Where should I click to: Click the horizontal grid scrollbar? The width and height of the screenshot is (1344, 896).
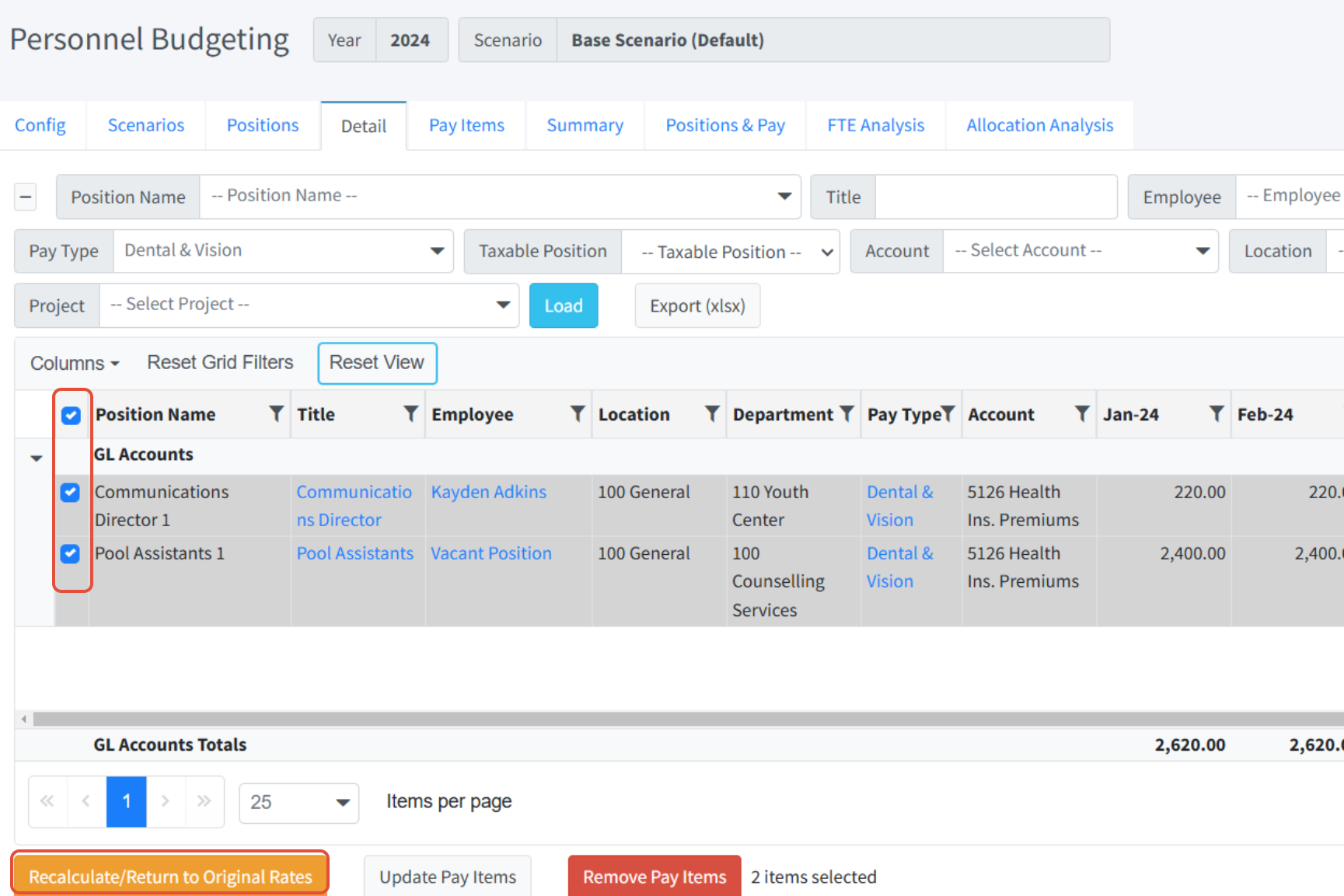[688, 719]
